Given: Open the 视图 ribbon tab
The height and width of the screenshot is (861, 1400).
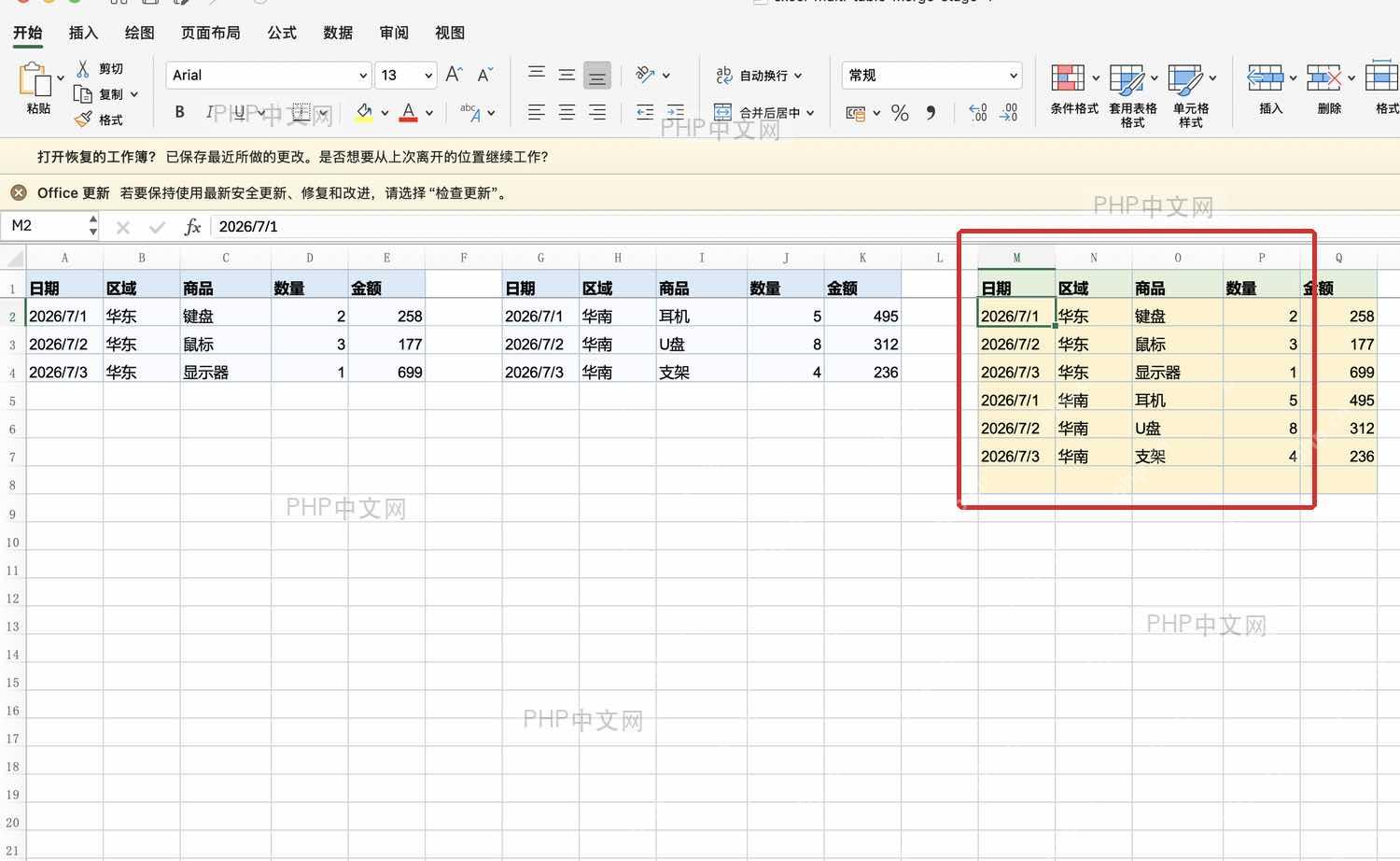Looking at the screenshot, I should (450, 33).
